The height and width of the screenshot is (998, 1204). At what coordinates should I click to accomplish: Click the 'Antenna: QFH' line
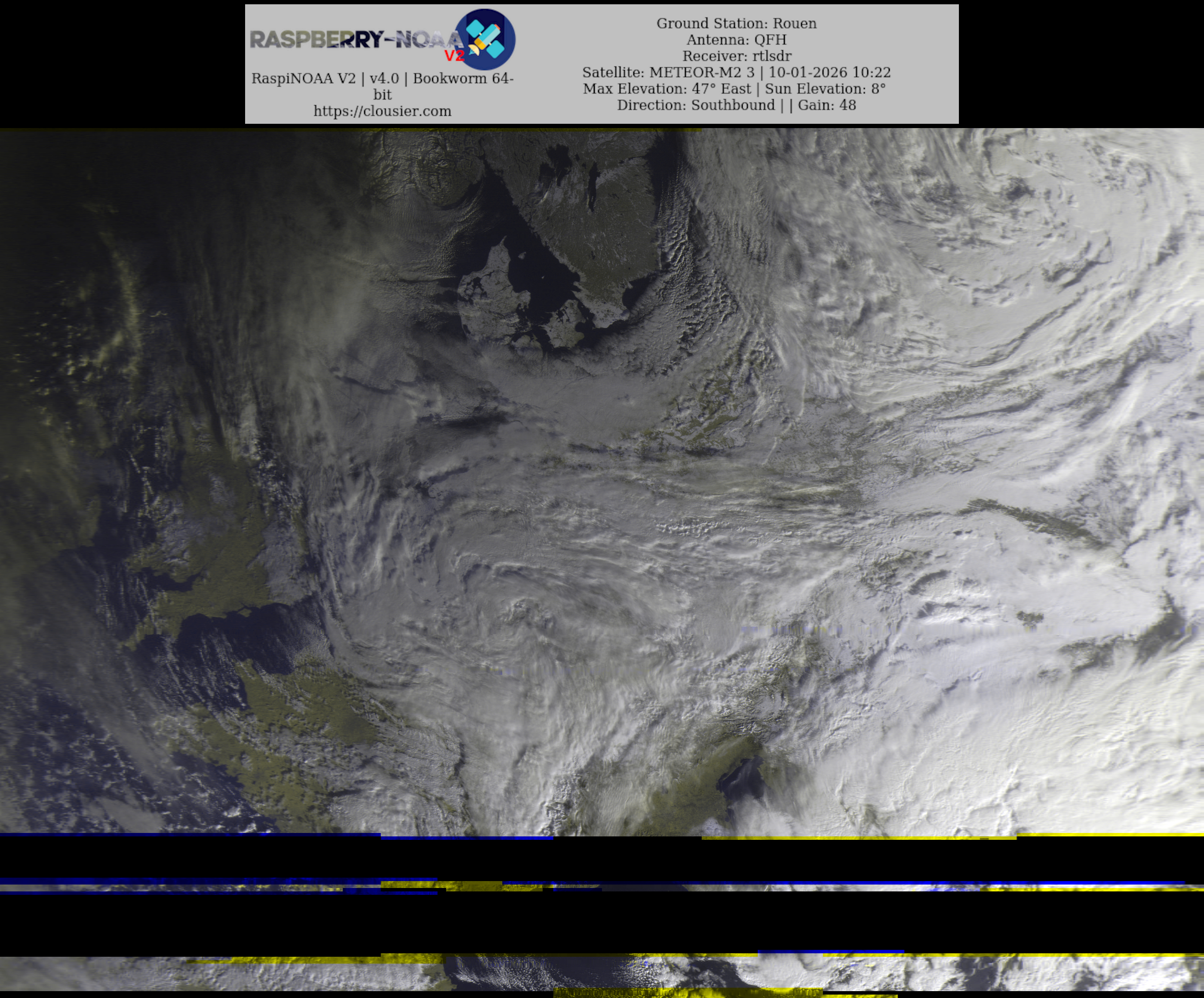(x=736, y=40)
